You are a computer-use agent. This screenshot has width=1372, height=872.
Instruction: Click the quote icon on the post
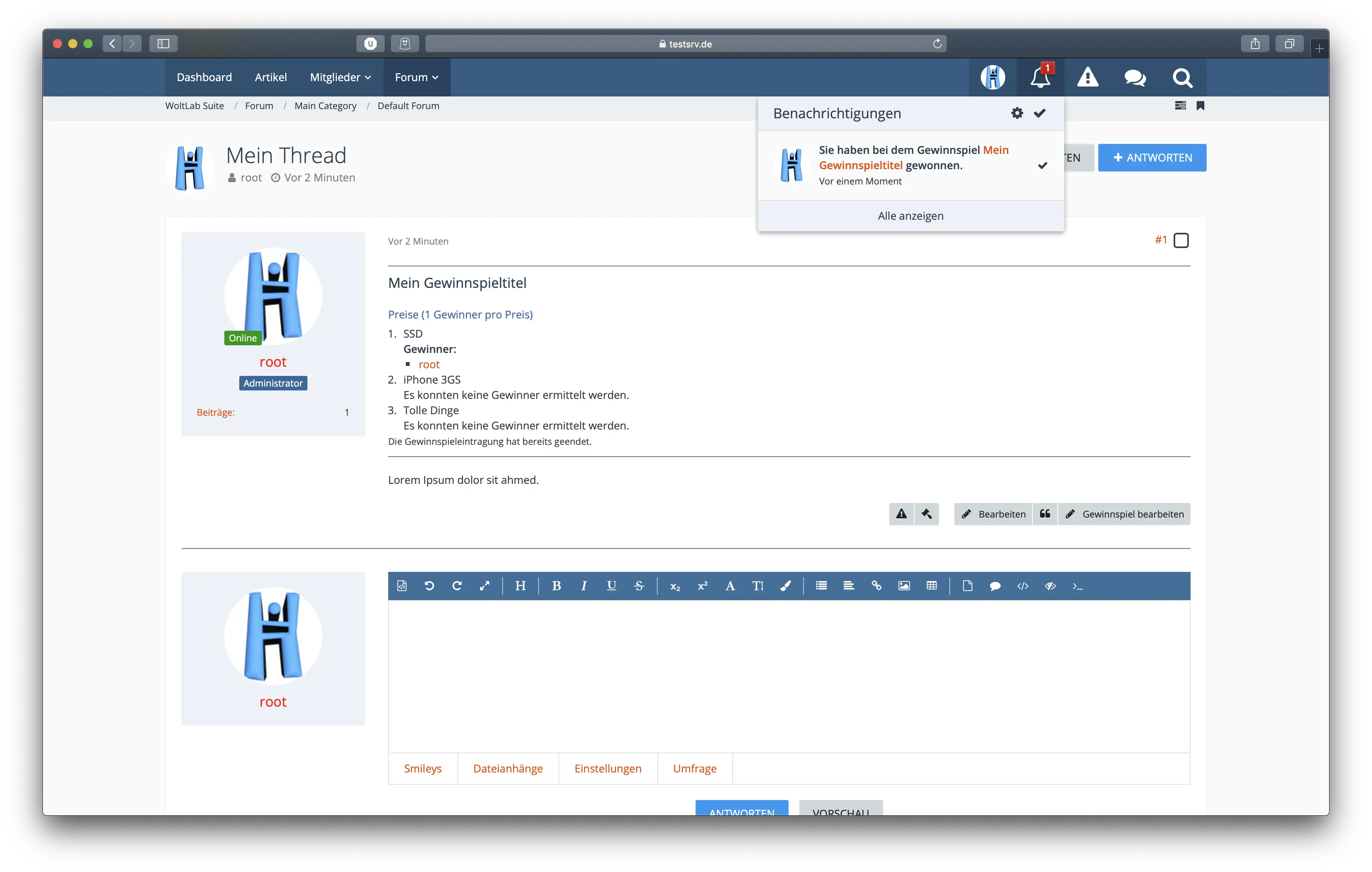pyautogui.click(x=1045, y=514)
